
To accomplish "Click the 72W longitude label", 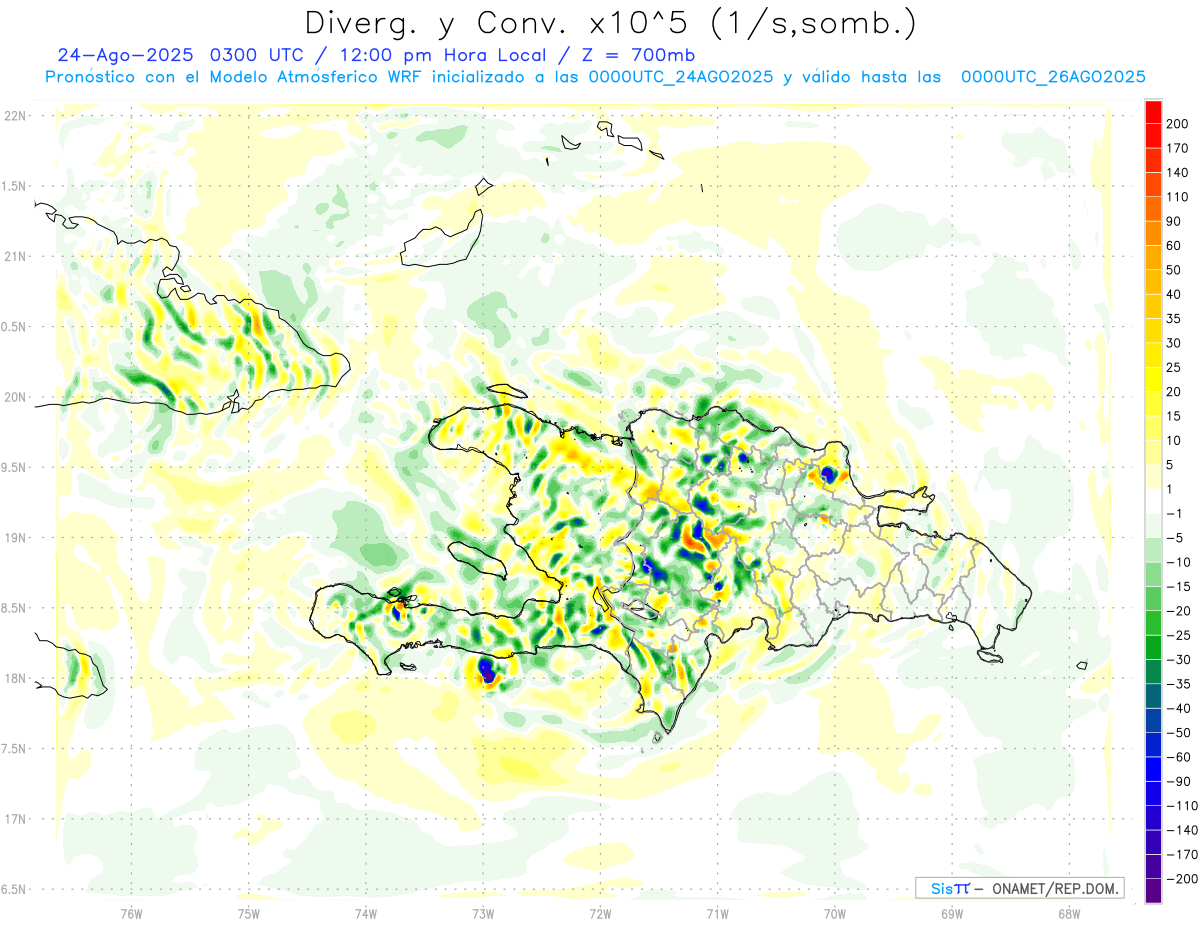I will pyautogui.click(x=600, y=912).
